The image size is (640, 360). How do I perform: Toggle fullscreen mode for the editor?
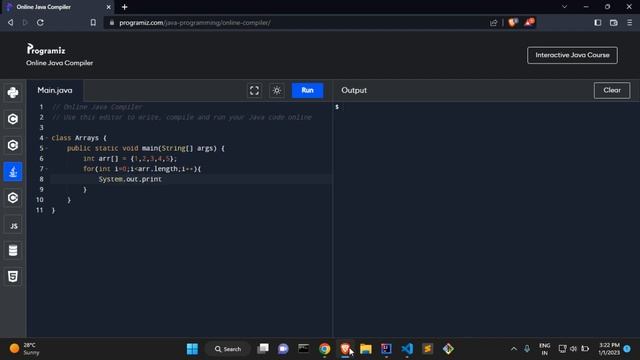point(254,90)
